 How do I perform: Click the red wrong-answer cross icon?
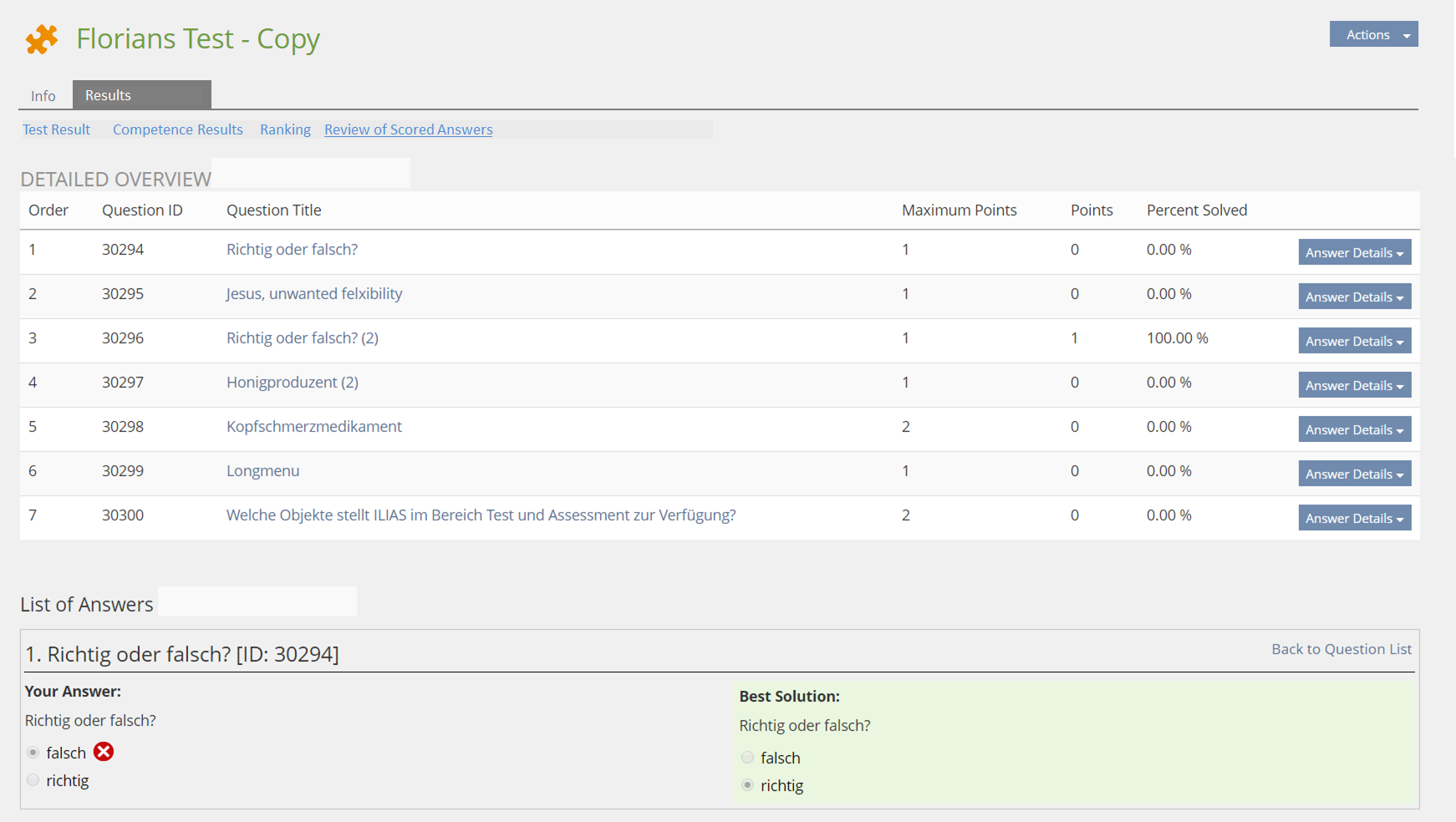(104, 752)
